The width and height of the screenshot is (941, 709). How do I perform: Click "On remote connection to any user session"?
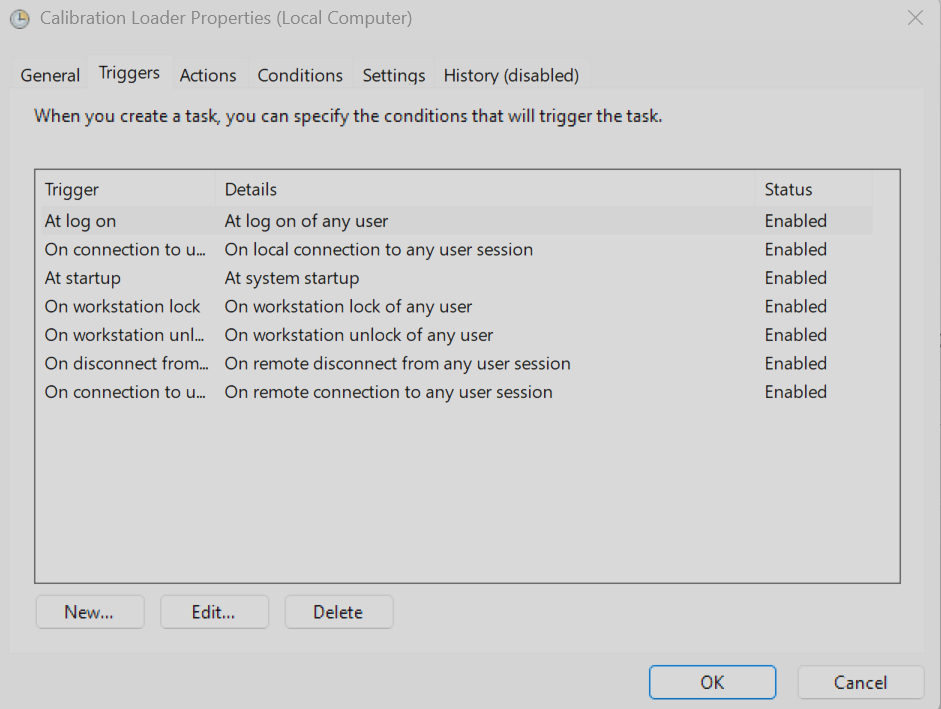pos(388,392)
